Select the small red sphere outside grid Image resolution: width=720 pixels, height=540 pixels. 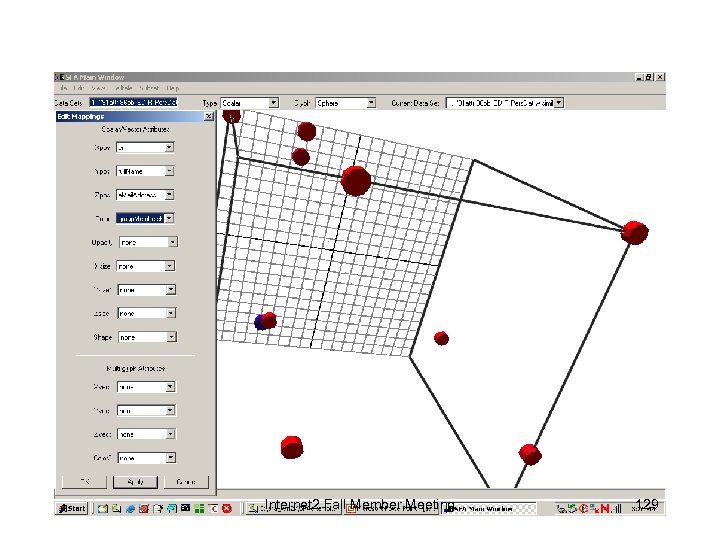click(x=441, y=338)
